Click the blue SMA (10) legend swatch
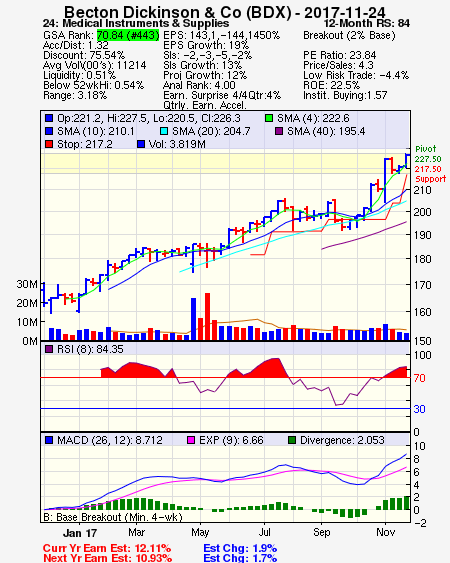 [49, 131]
